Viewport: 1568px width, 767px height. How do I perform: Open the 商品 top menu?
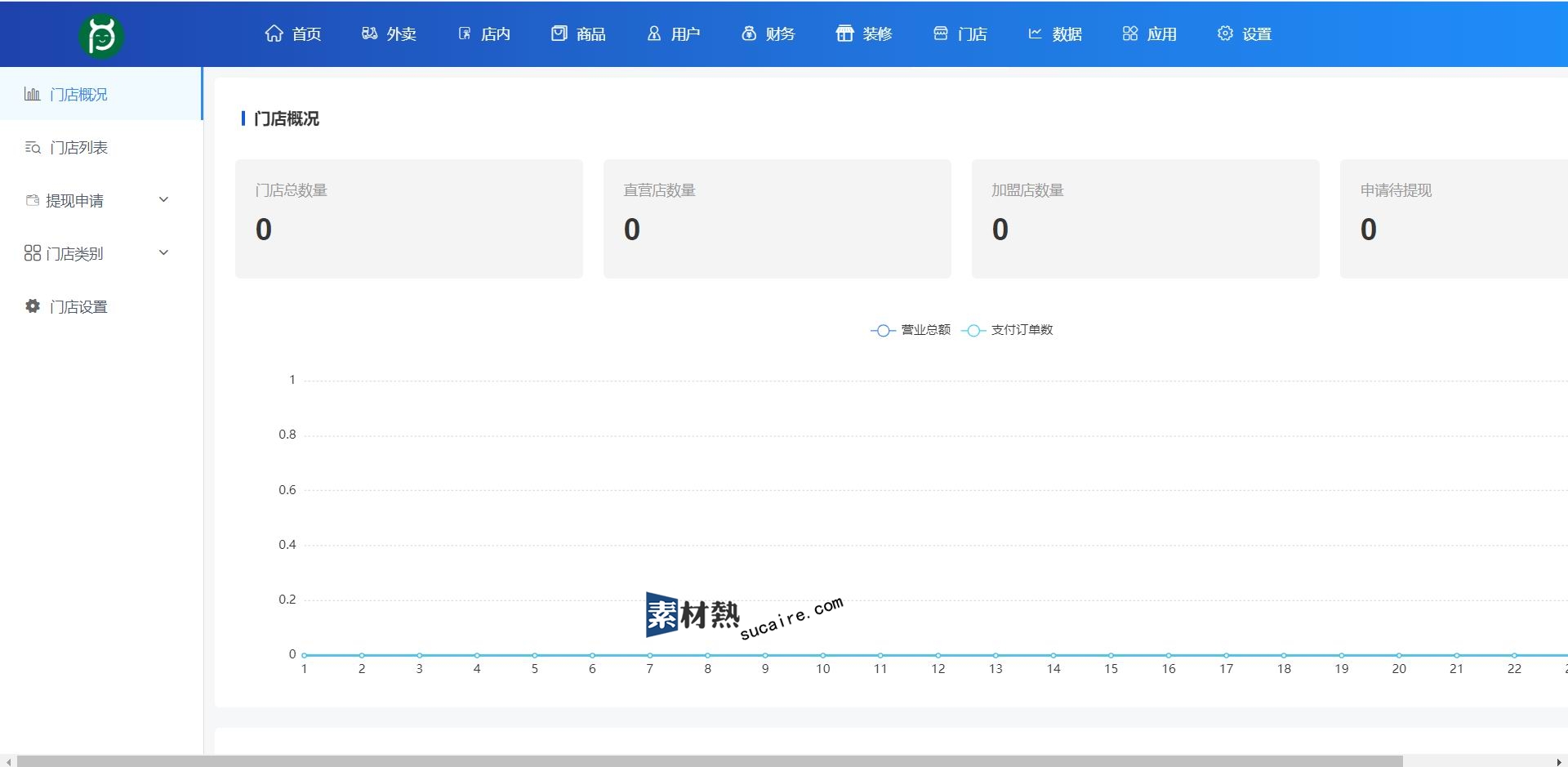[578, 33]
